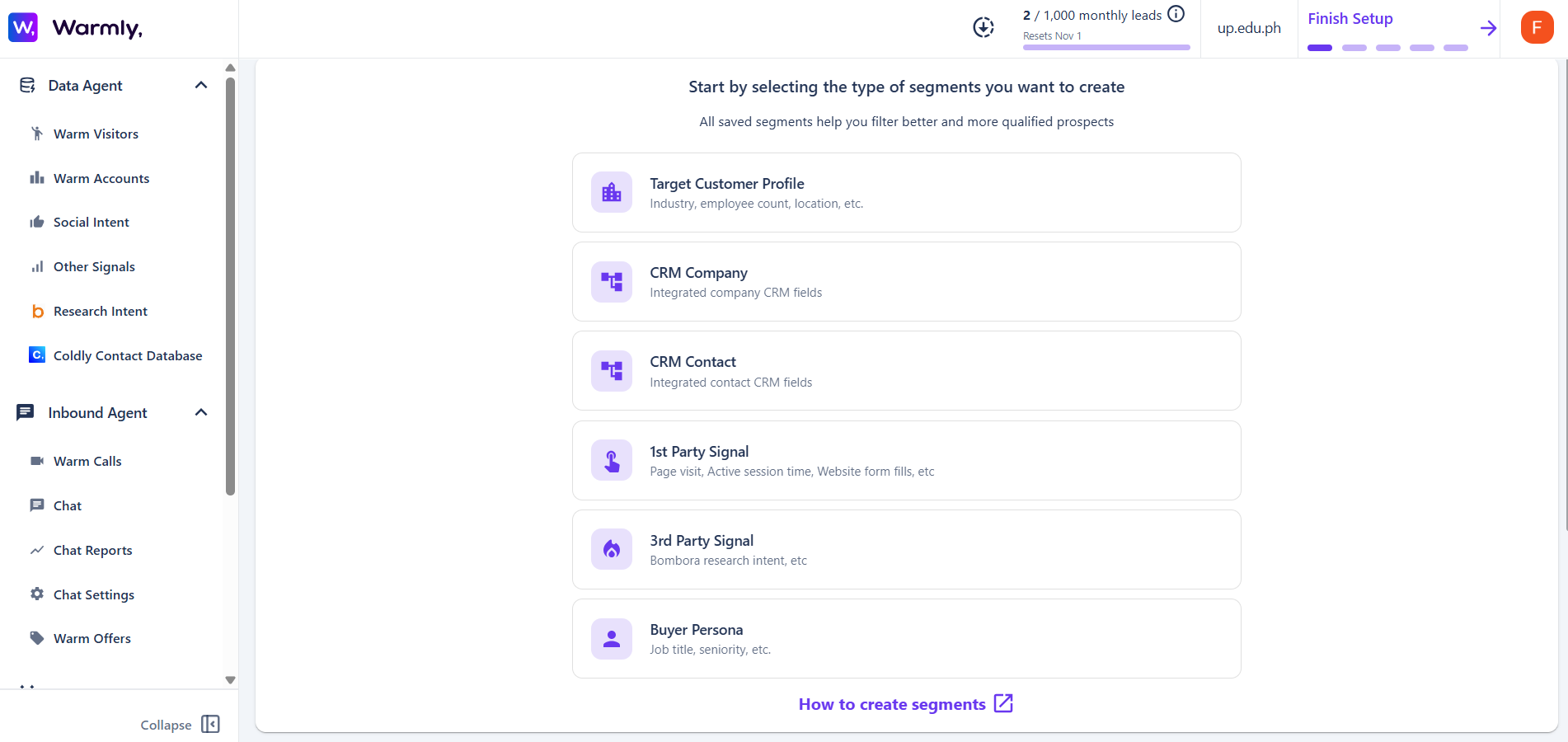
Task: Collapse the Inbound Agent section
Action: (x=200, y=412)
